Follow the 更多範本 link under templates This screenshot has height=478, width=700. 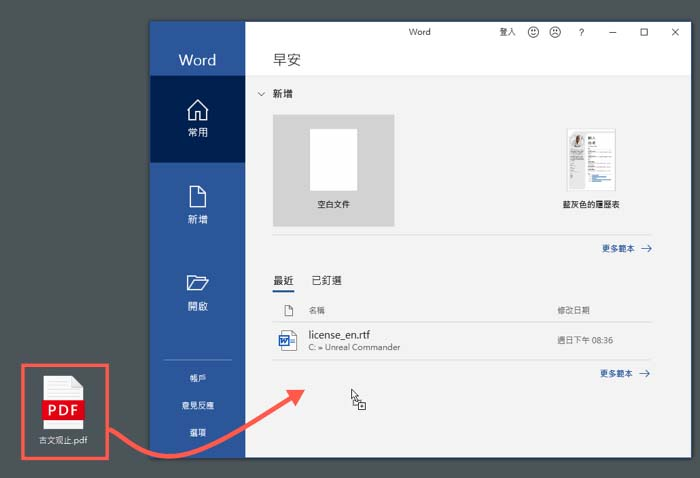click(627, 249)
